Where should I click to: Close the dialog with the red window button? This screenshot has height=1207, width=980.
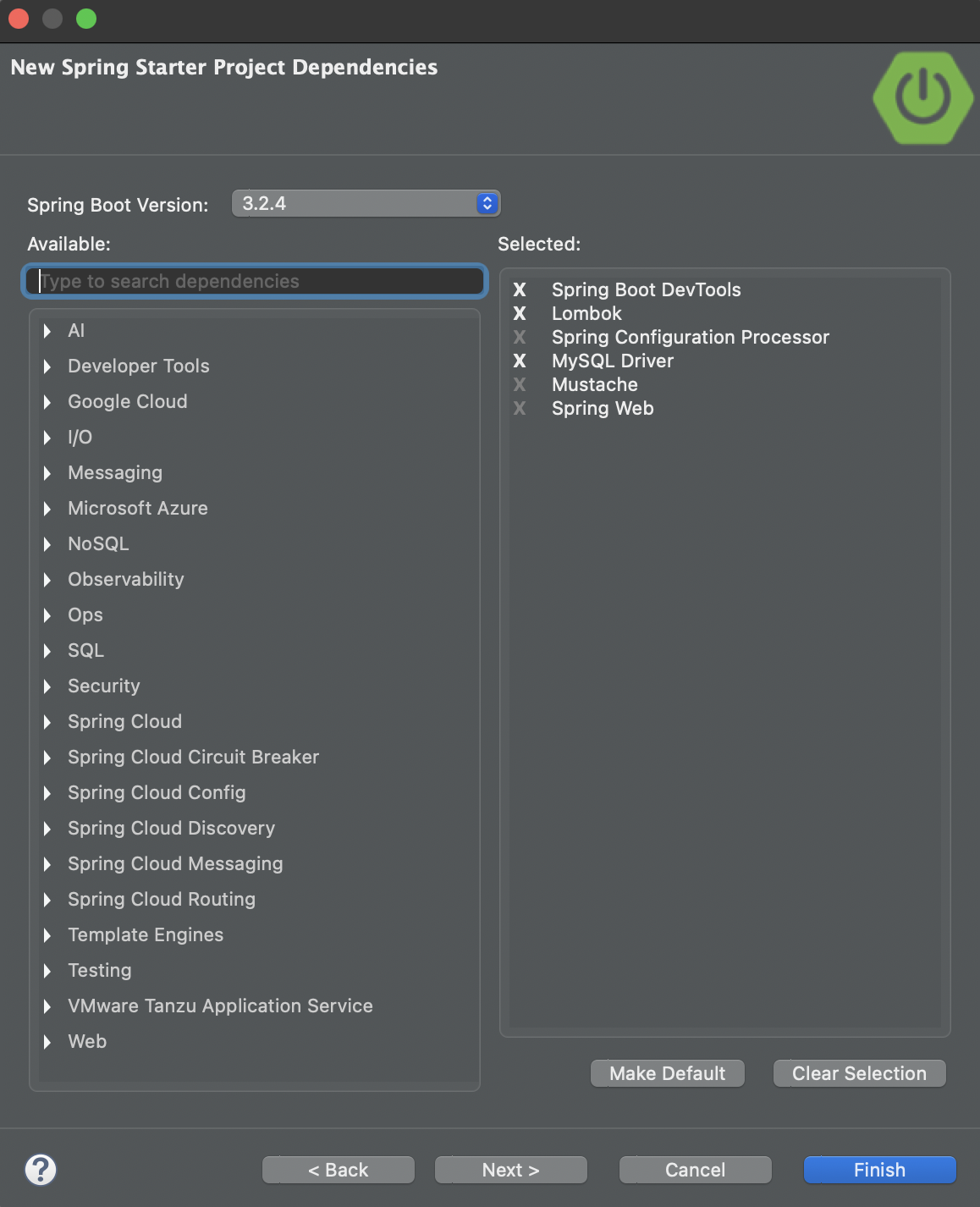pyautogui.click(x=19, y=19)
